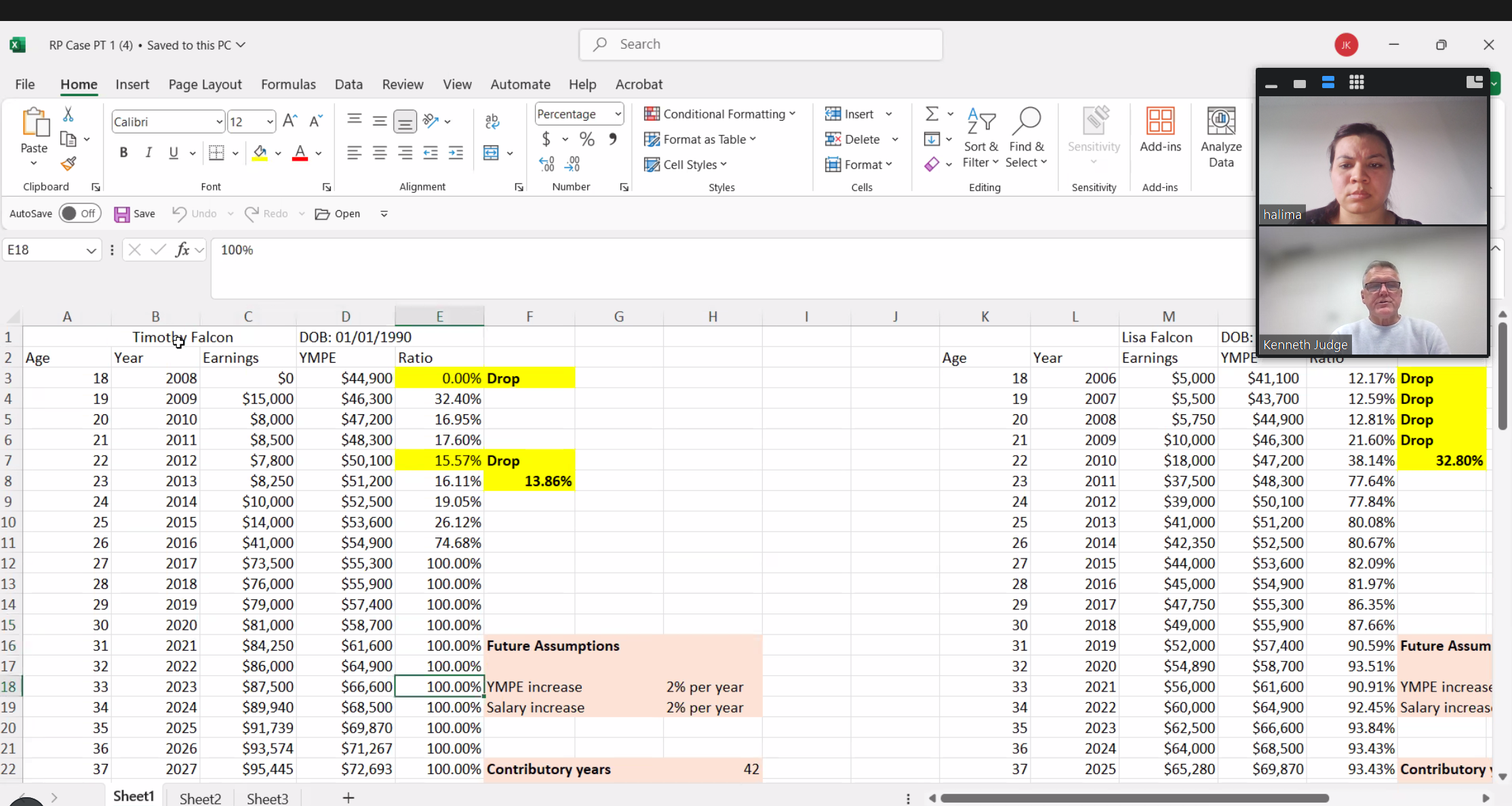Viewport: 1512px width, 806px height.
Task: Toggle Italic formatting
Action: coord(148,153)
